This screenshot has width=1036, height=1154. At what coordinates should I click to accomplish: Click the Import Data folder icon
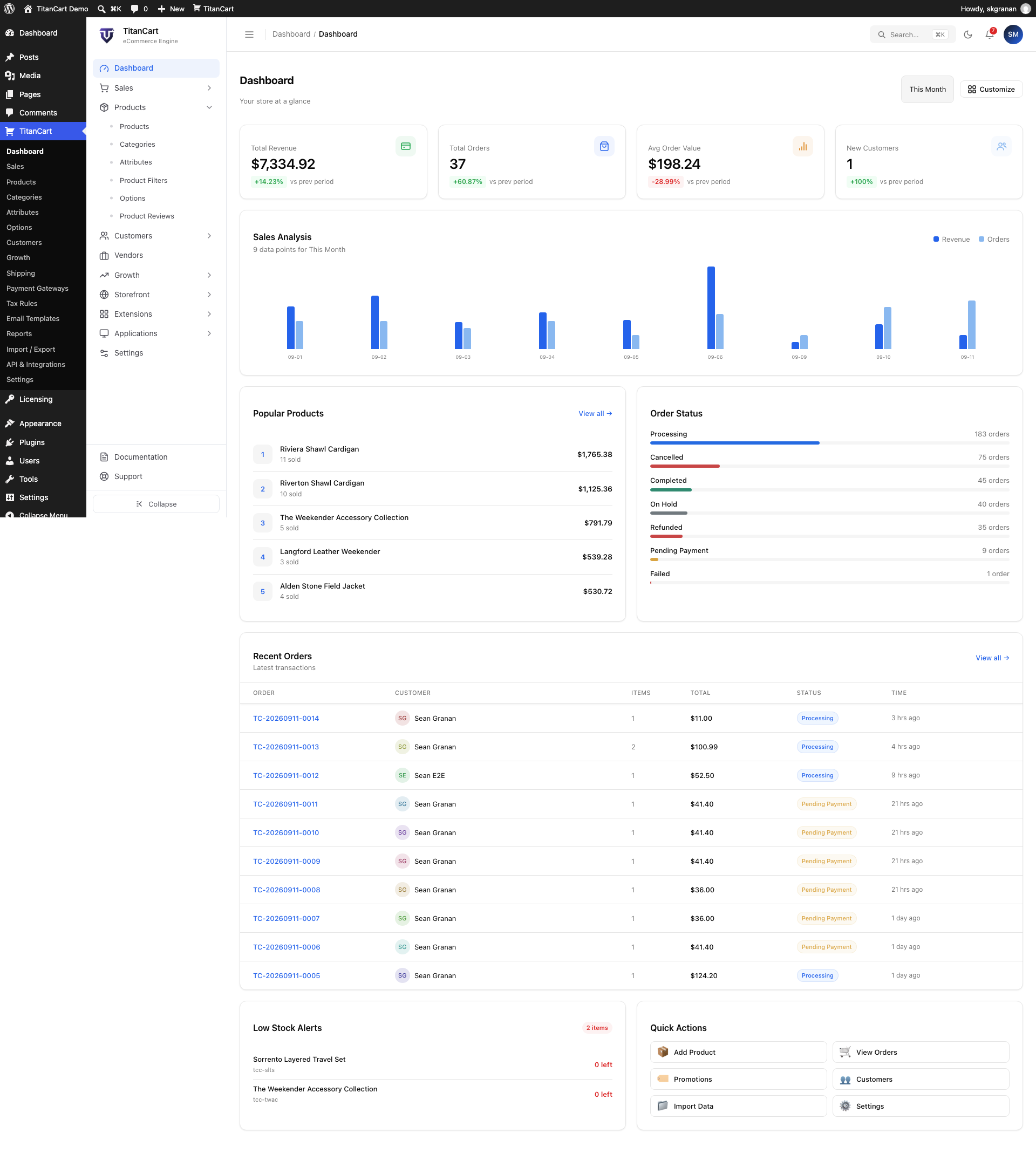(663, 1105)
